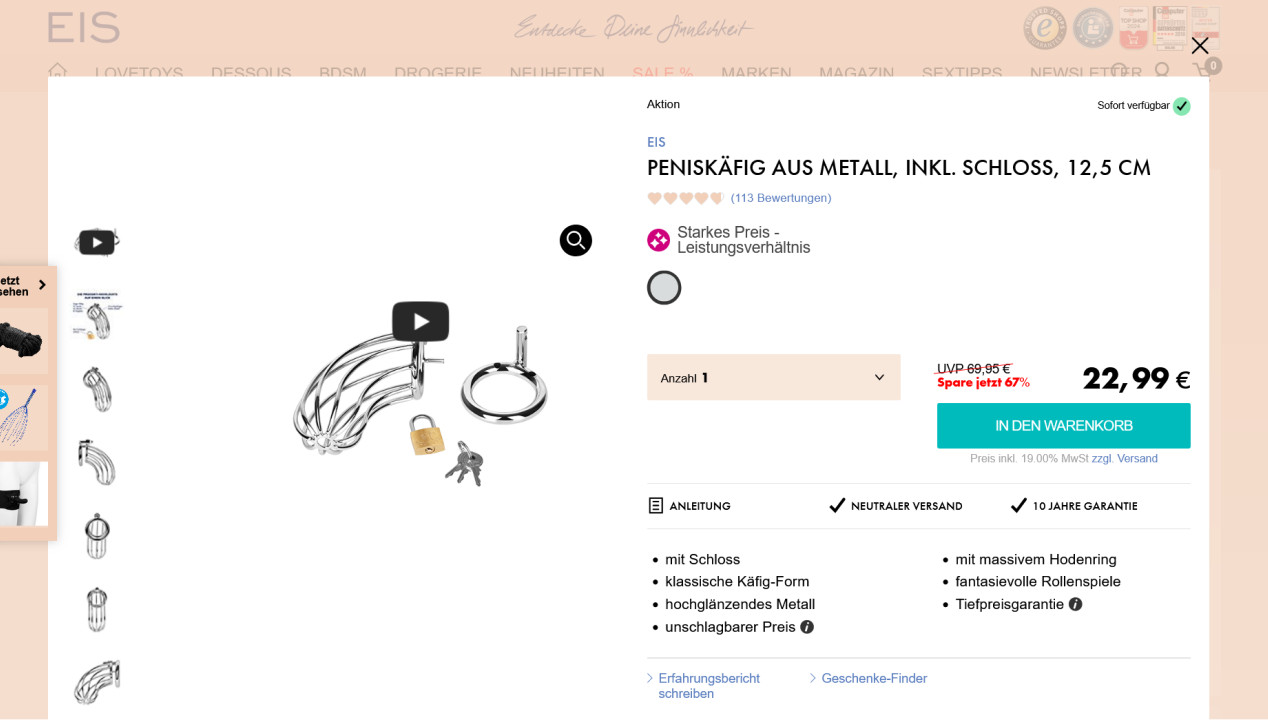Open the shopping cart icon
This screenshot has height=720, width=1268.
pos(1202,71)
